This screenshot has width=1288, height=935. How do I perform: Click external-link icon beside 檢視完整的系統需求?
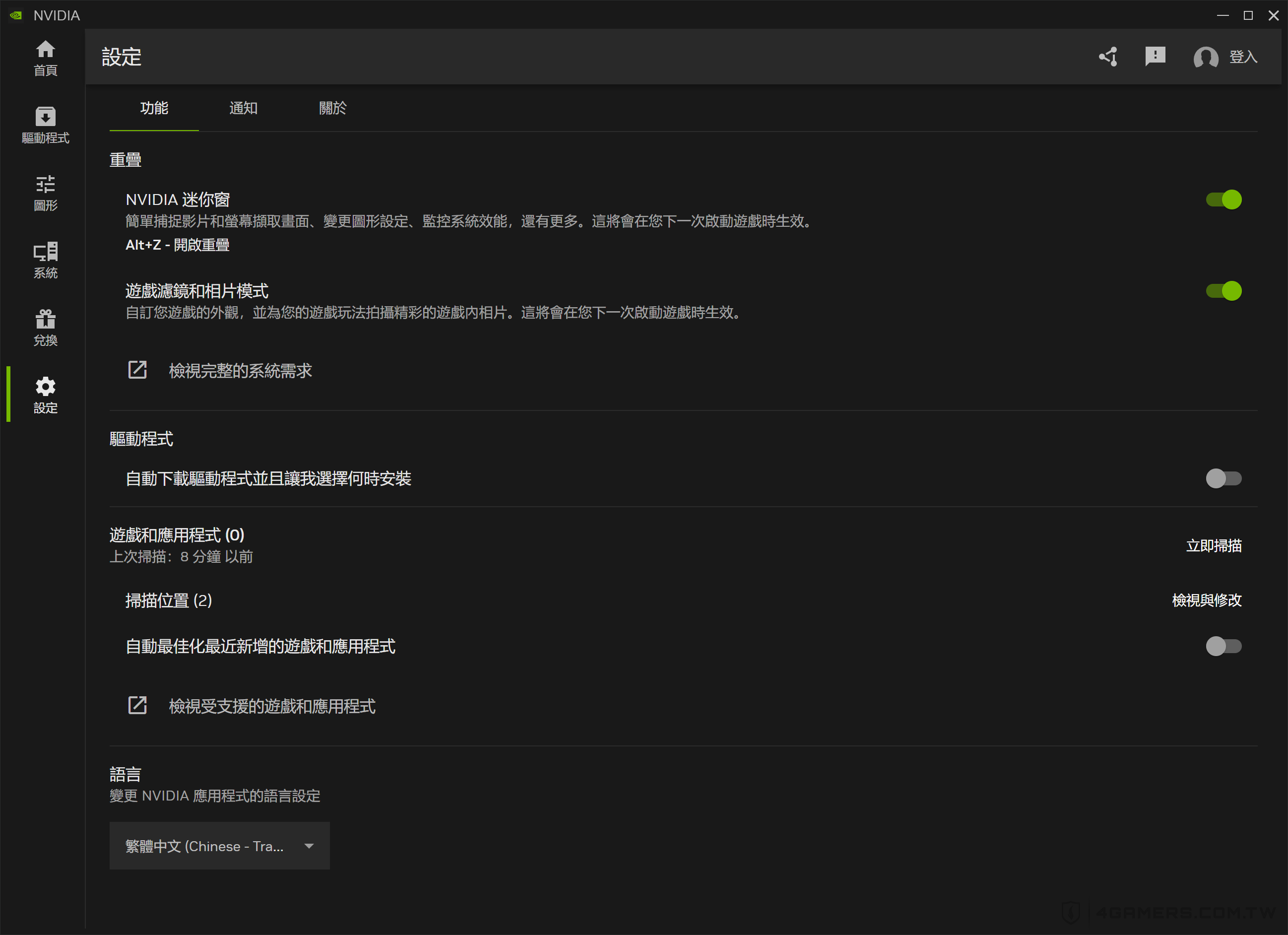(137, 370)
